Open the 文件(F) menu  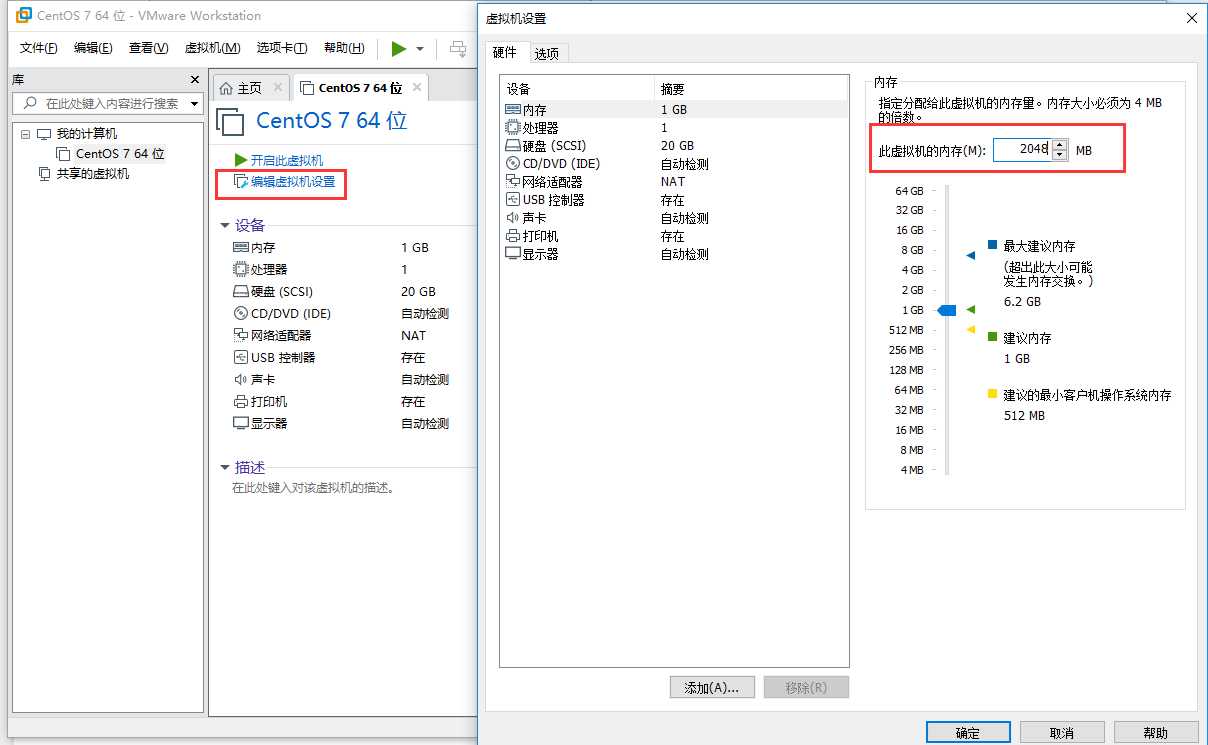39,48
